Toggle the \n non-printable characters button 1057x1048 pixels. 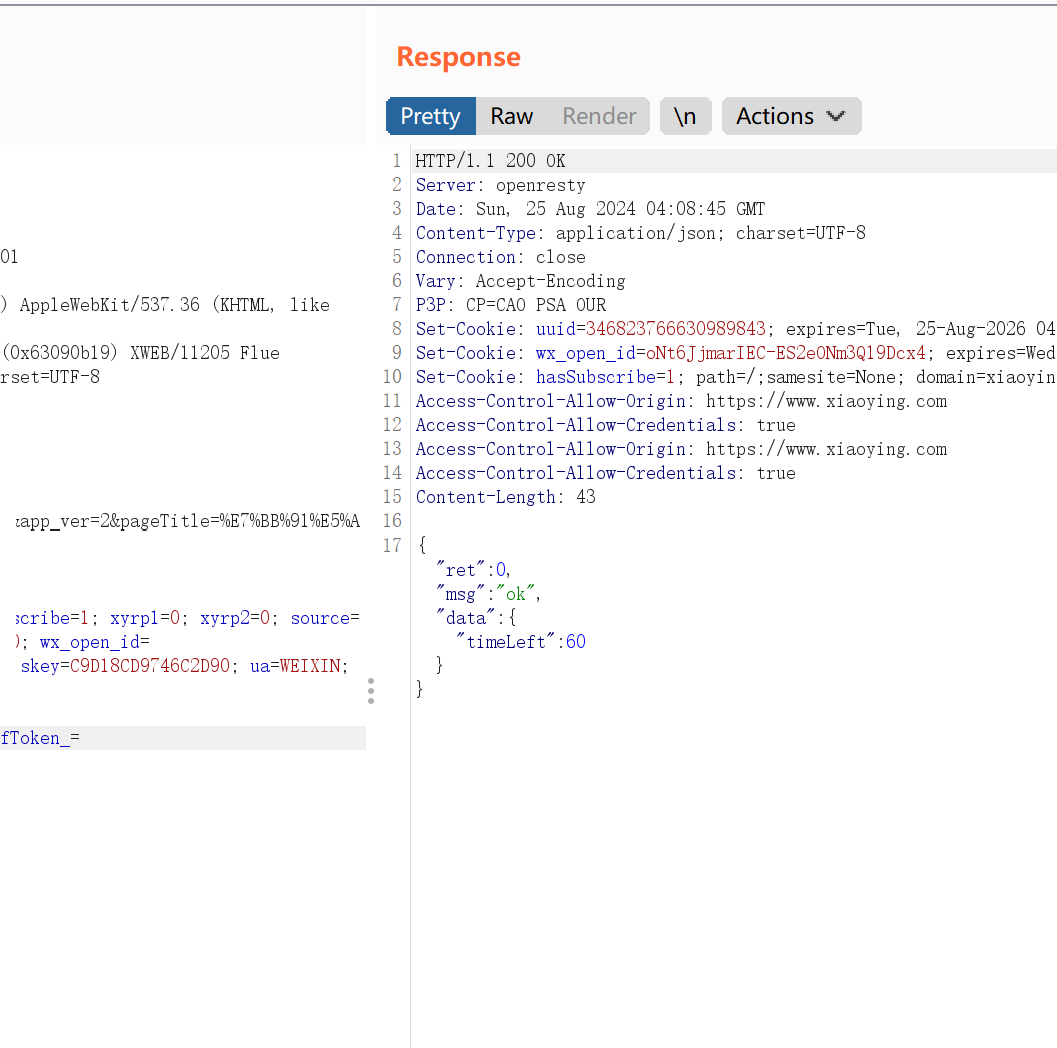click(685, 116)
